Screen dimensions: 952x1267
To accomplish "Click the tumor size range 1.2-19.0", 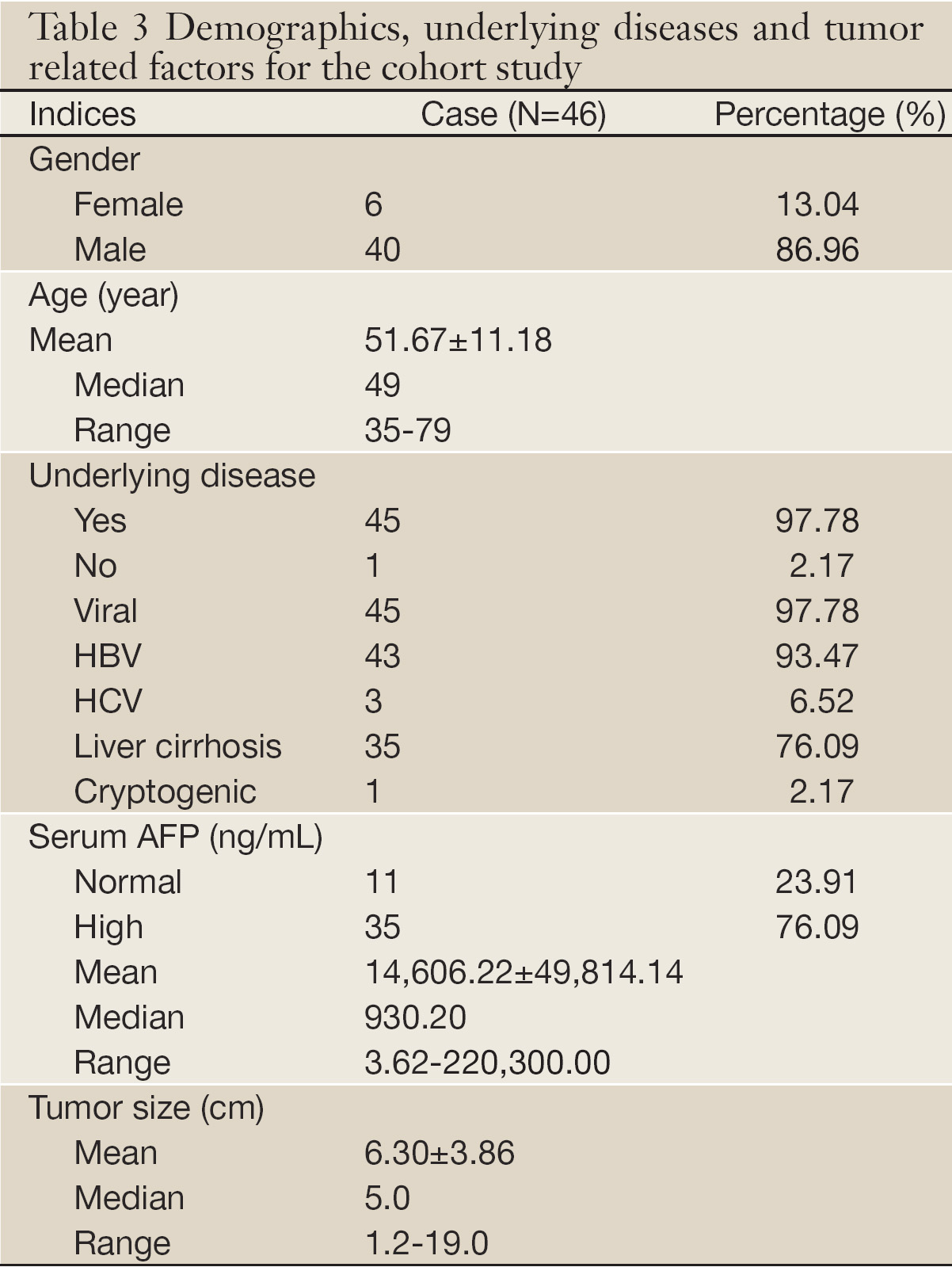I will point(426,1244).
